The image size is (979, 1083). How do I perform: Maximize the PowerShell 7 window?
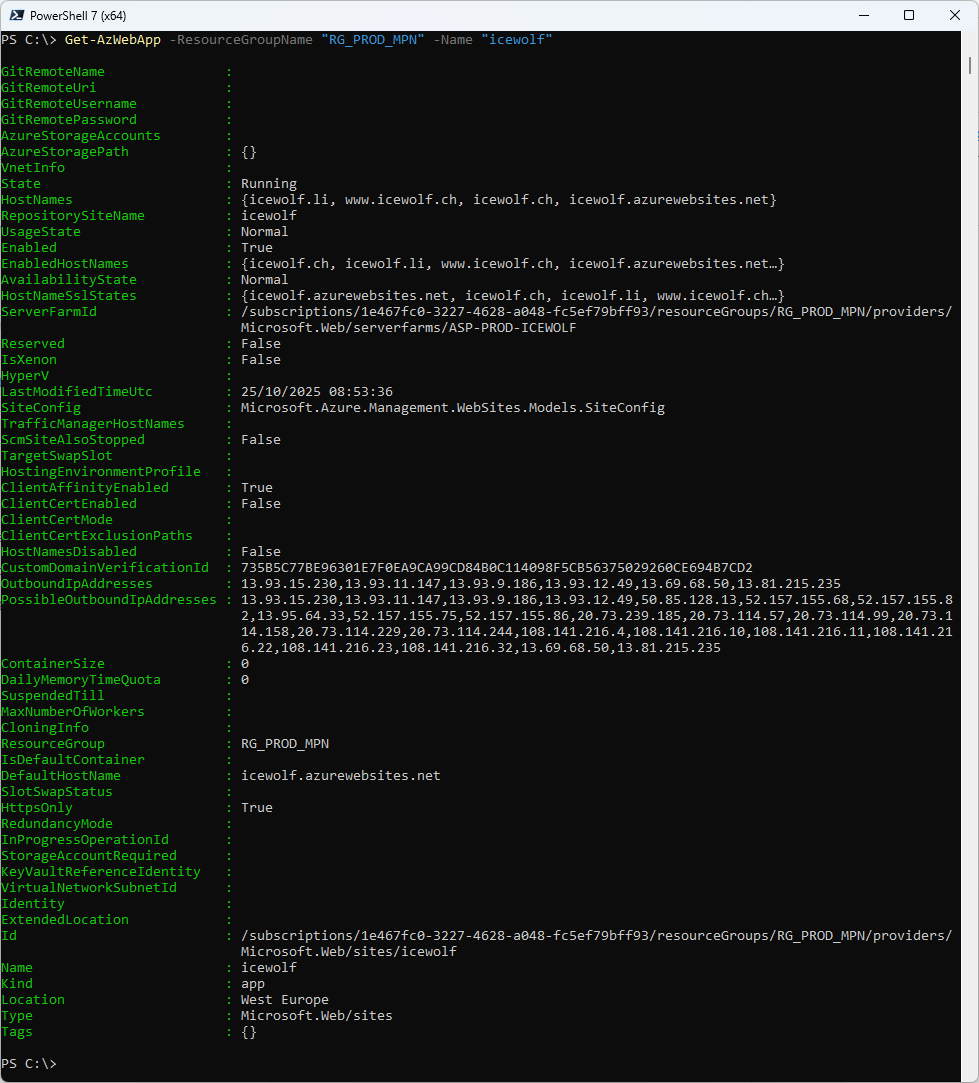tap(909, 15)
